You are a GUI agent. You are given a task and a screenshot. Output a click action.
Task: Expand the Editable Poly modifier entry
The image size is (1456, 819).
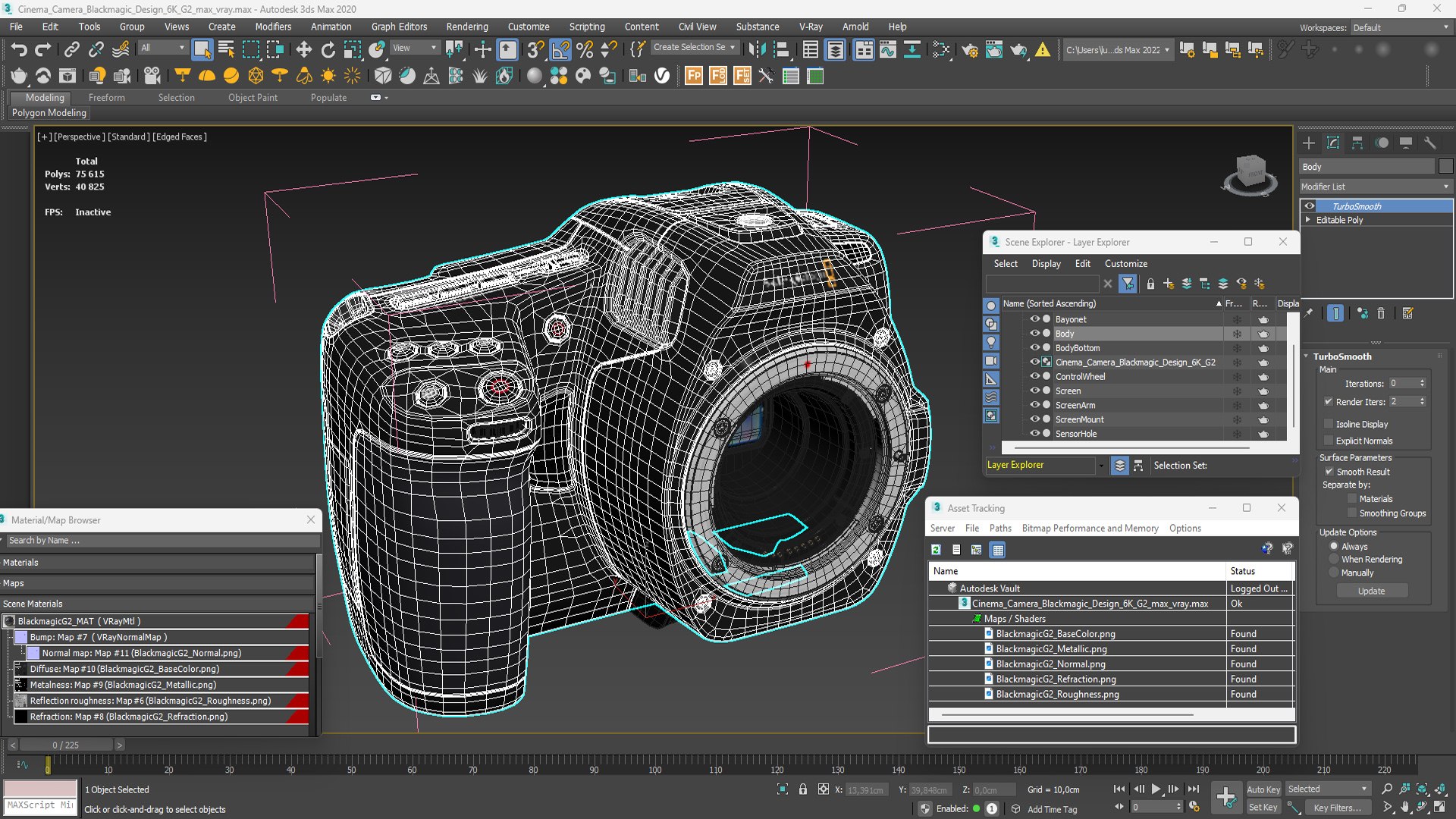[x=1308, y=220]
